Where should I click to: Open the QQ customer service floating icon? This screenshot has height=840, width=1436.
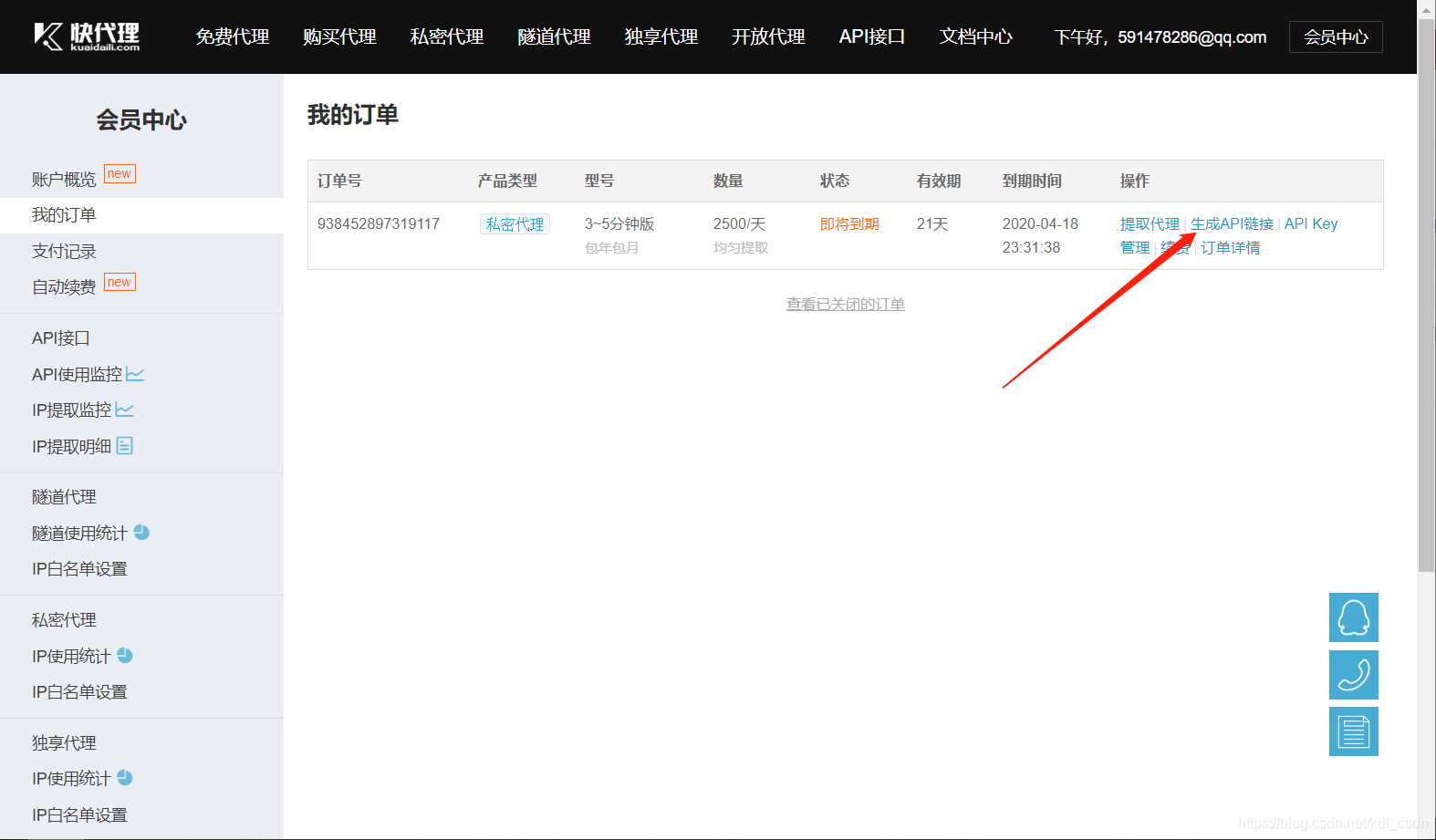pos(1353,617)
